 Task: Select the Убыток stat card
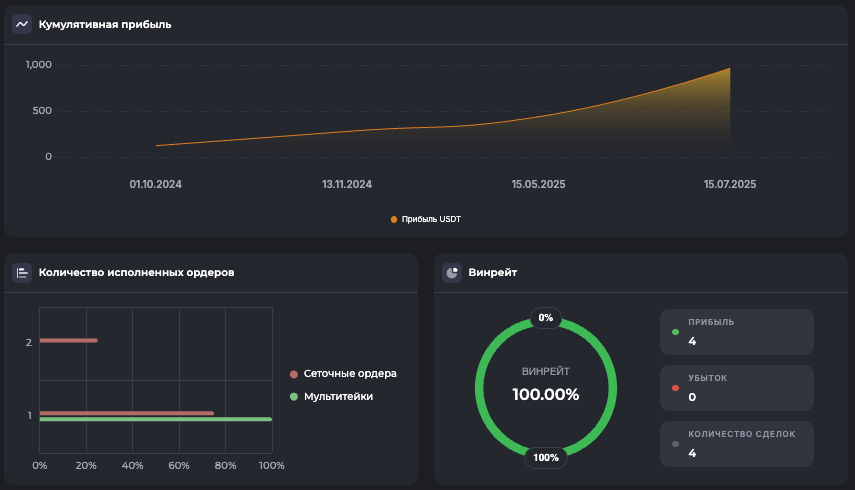pos(736,387)
